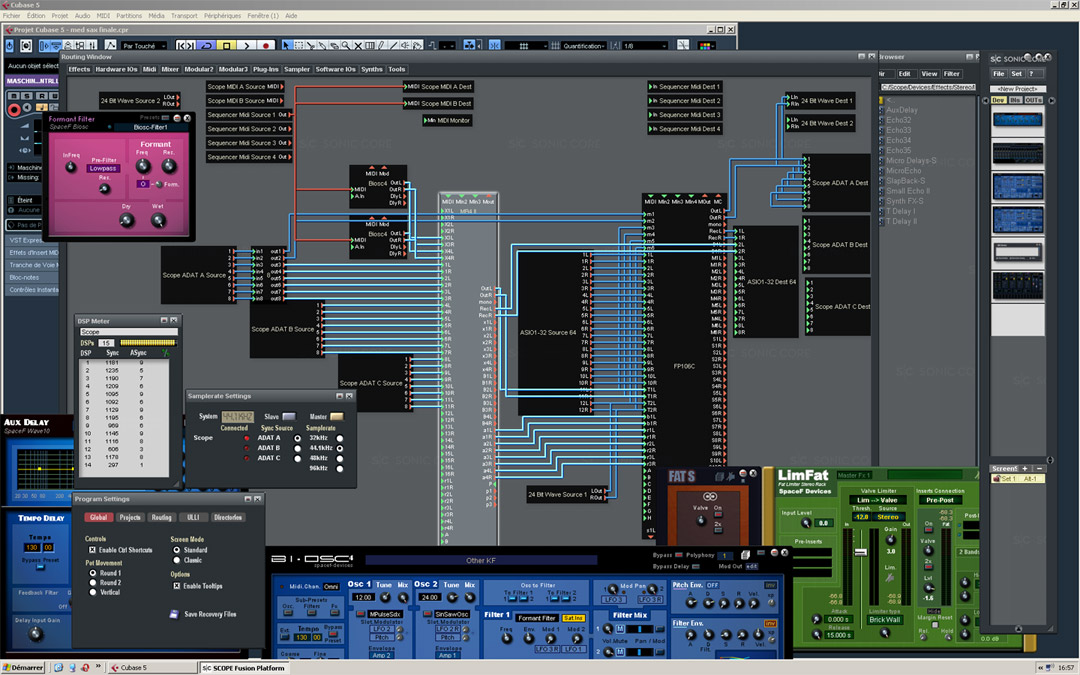Open the Hardware IOs menu in Routing Window
1080x675 pixels.
(x=116, y=70)
